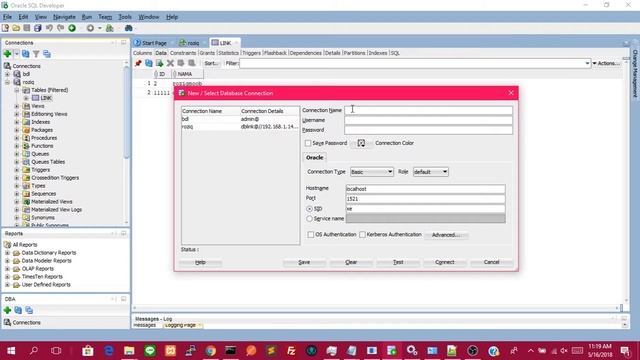640x360 pixels.
Task: Click the green plus New Connection icon
Action: [x=7, y=54]
